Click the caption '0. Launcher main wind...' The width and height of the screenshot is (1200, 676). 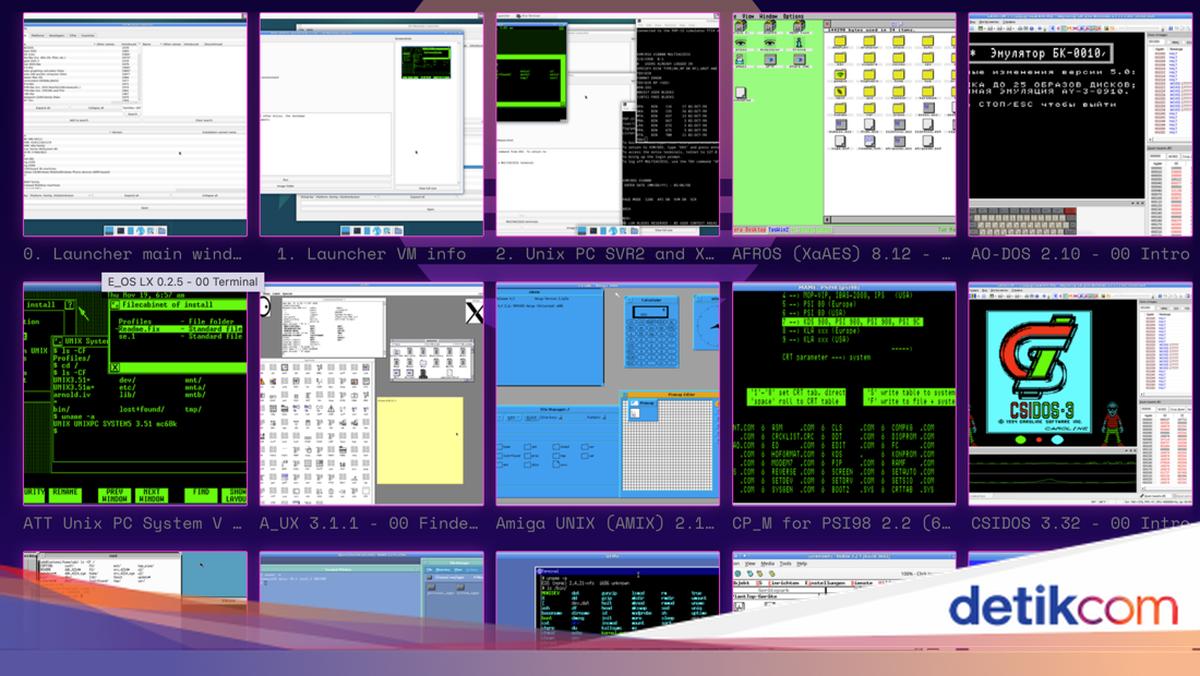tap(133, 254)
